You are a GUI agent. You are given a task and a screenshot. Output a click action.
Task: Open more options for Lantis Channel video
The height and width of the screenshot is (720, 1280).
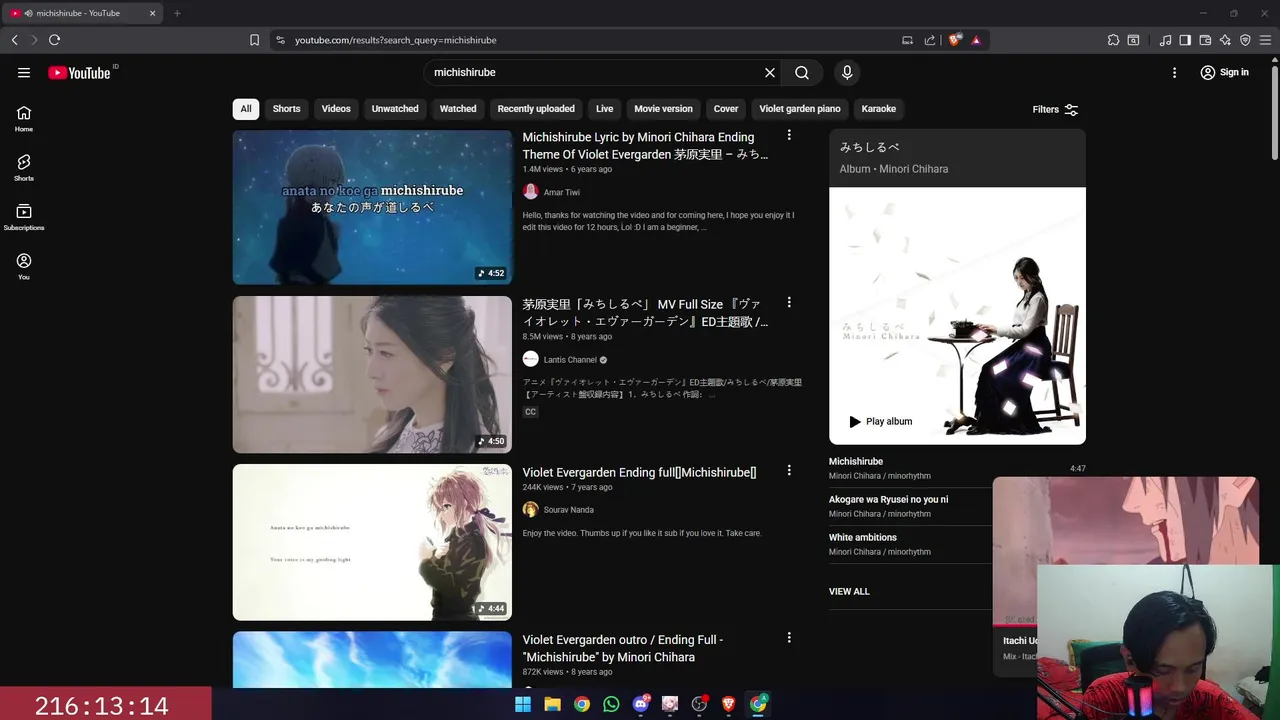789,302
